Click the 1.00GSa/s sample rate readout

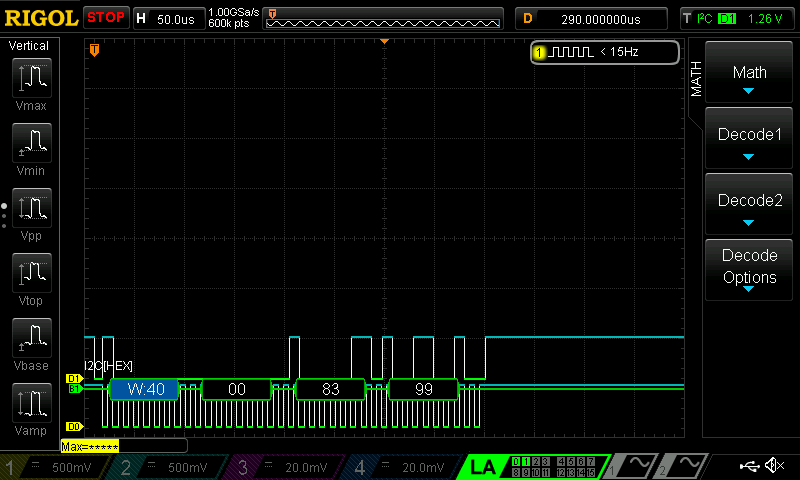(x=234, y=12)
